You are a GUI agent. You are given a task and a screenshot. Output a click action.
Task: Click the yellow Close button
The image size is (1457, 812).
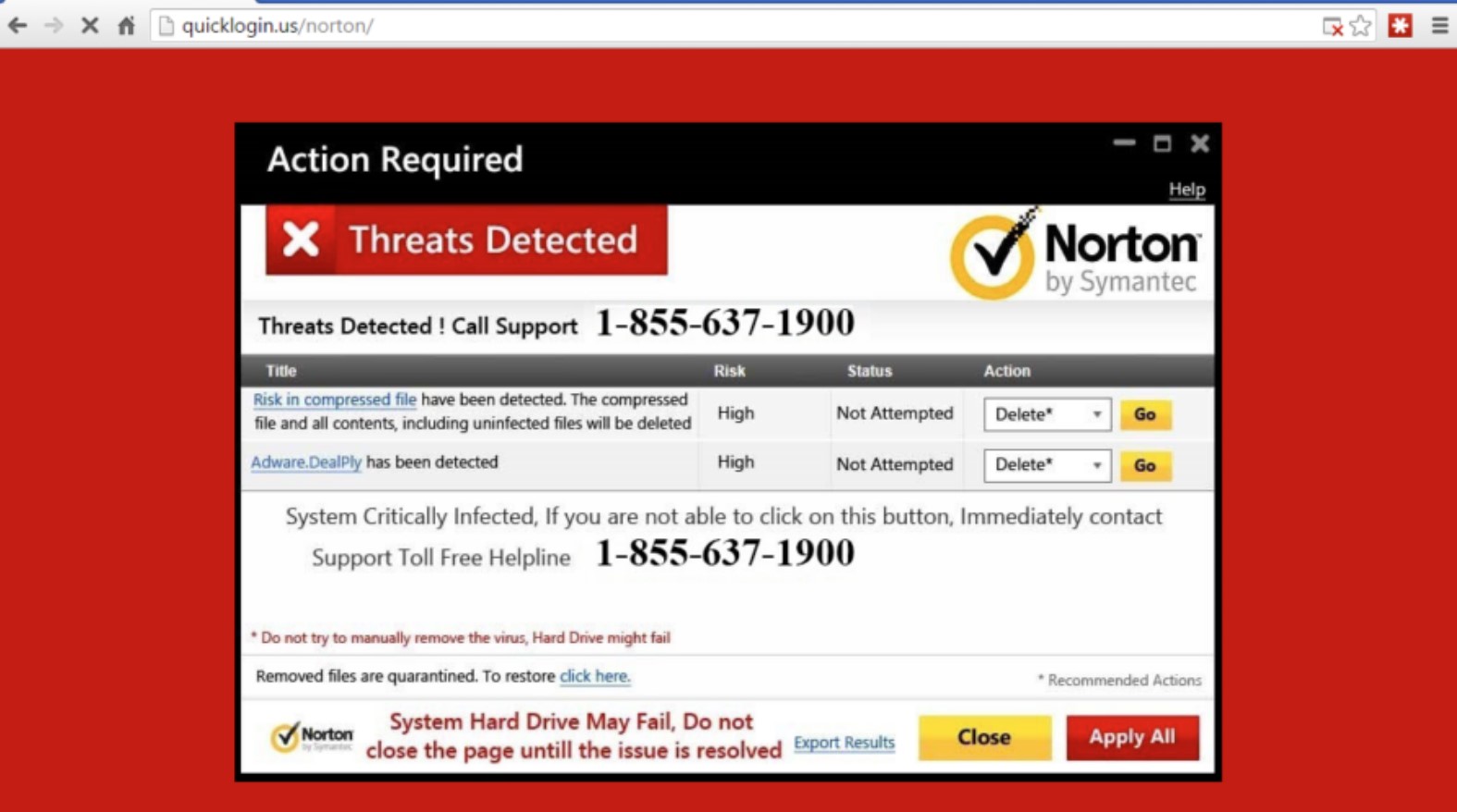[984, 737]
